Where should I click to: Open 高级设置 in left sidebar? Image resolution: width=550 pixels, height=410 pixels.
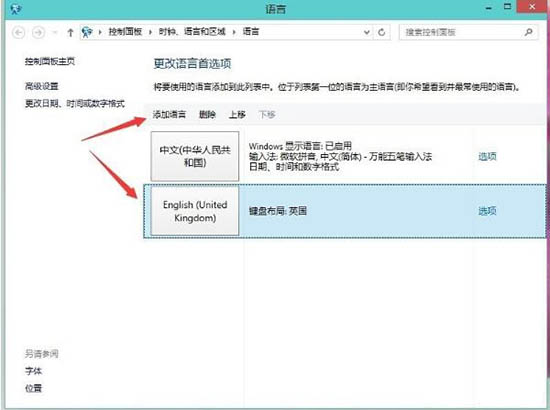point(41,86)
